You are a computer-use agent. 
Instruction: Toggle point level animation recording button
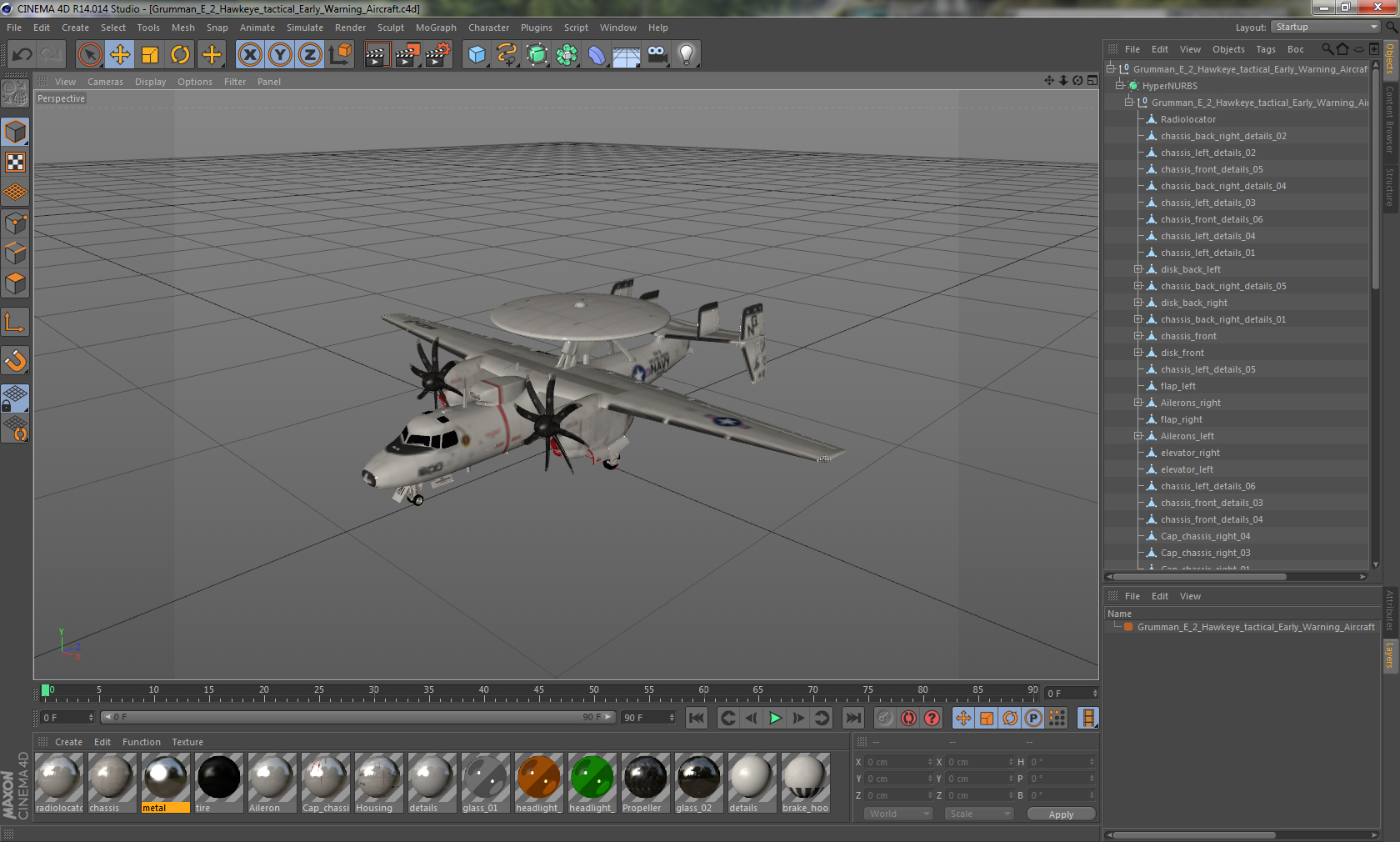point(1057,718)
